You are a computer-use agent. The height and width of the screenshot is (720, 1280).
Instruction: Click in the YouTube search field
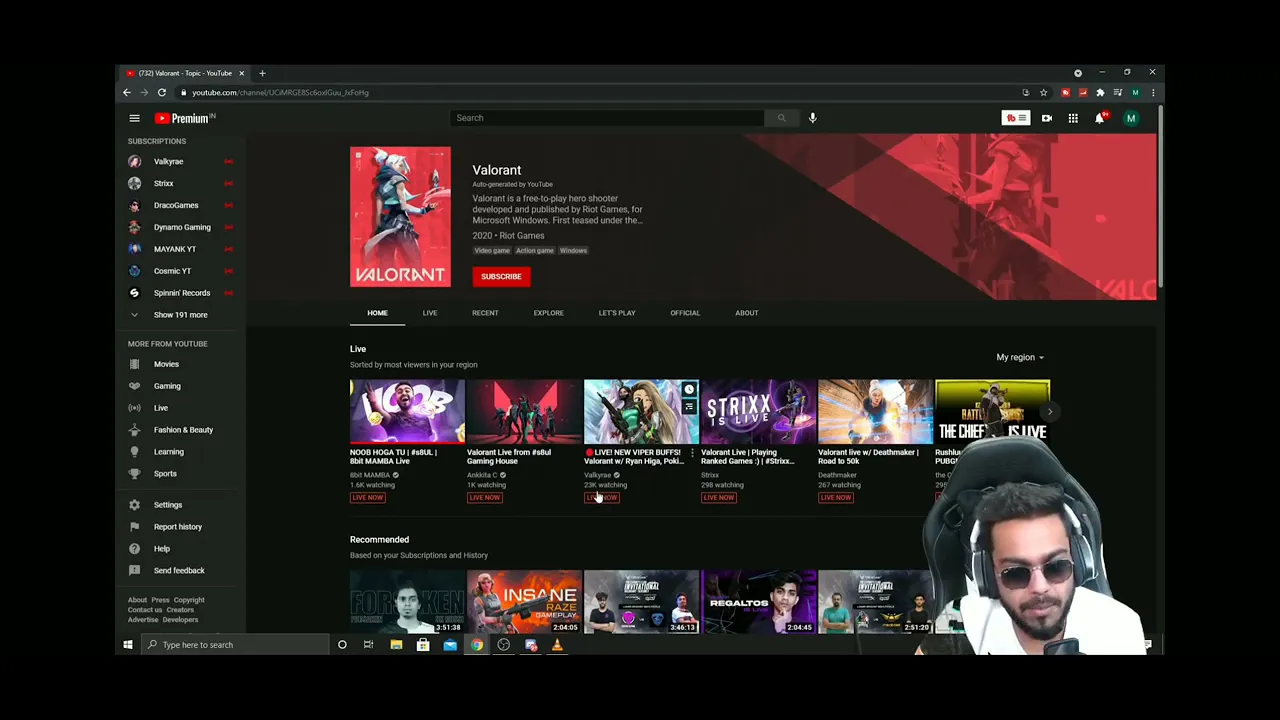[x=607, y=118]
